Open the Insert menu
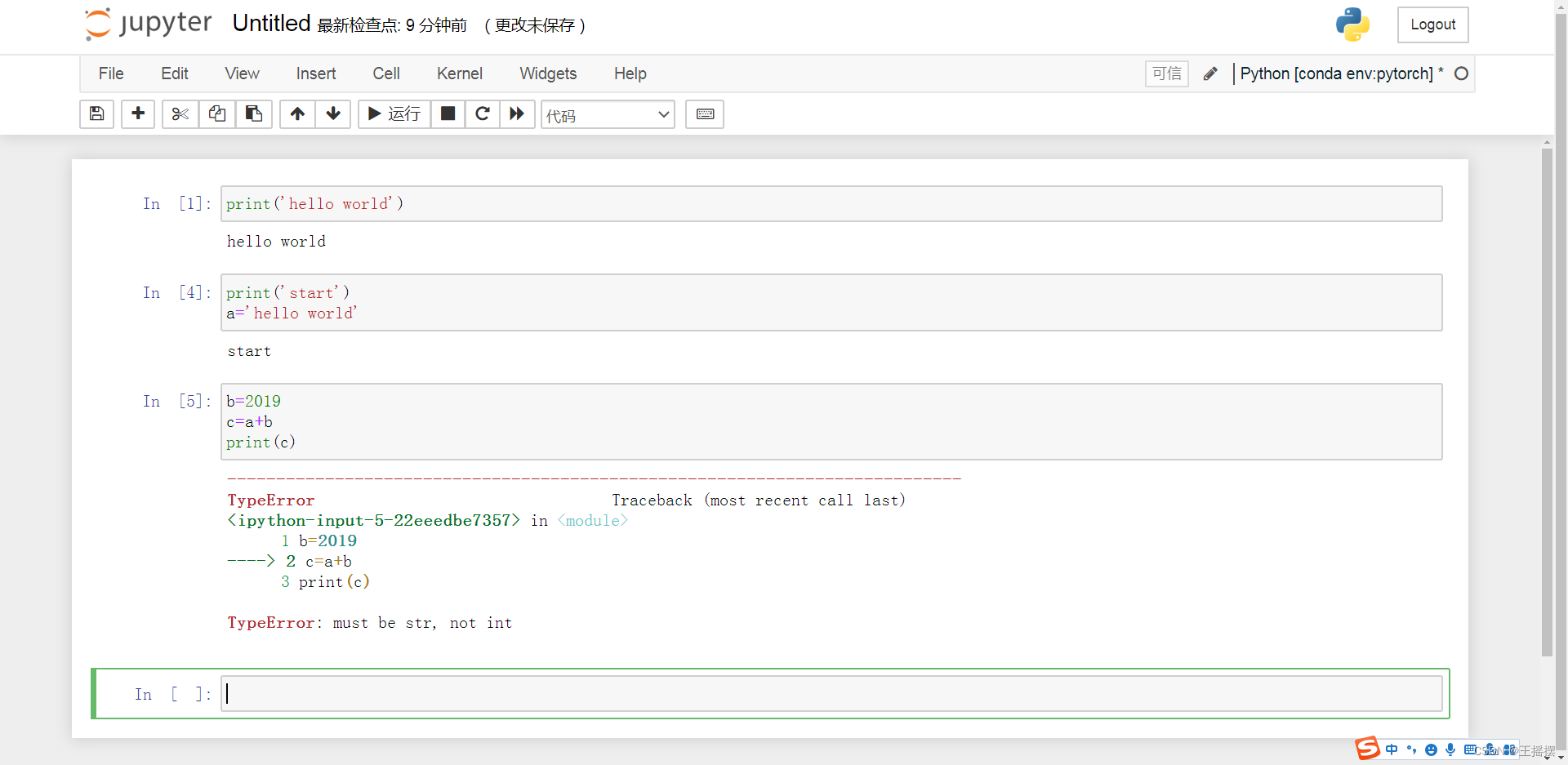 tap(316, 73)
